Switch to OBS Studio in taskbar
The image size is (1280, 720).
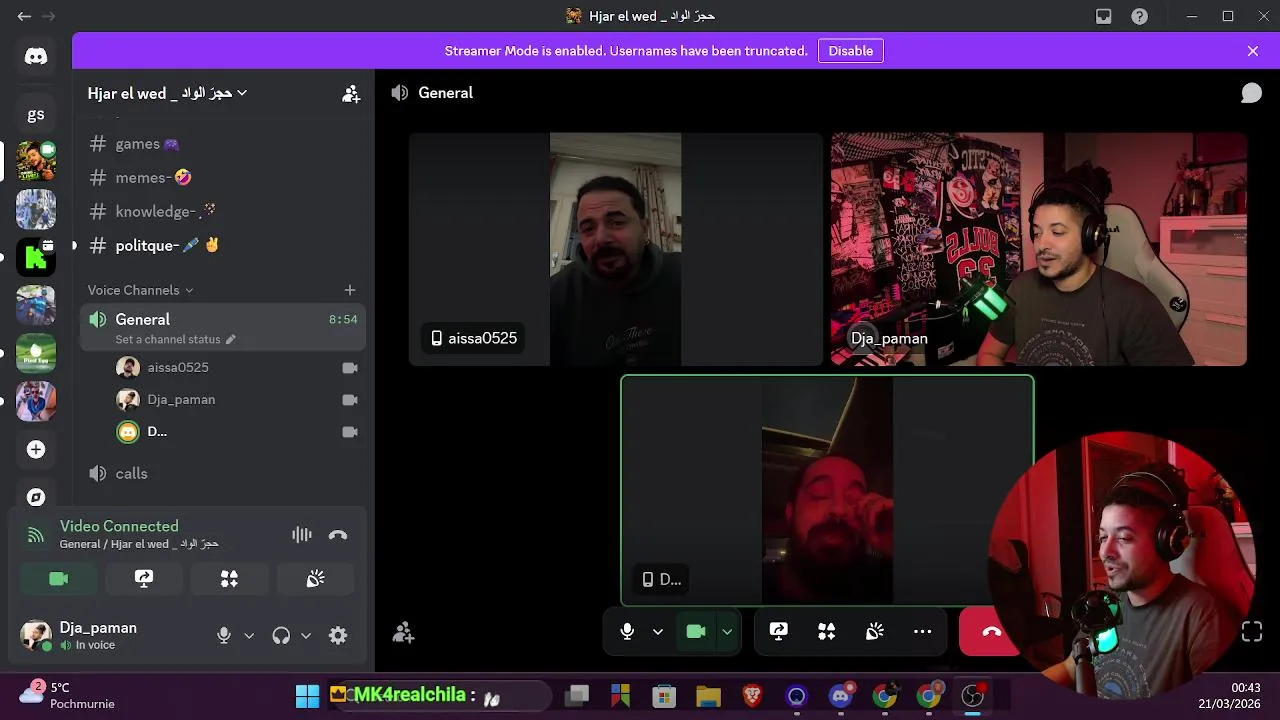coord(972,696)
